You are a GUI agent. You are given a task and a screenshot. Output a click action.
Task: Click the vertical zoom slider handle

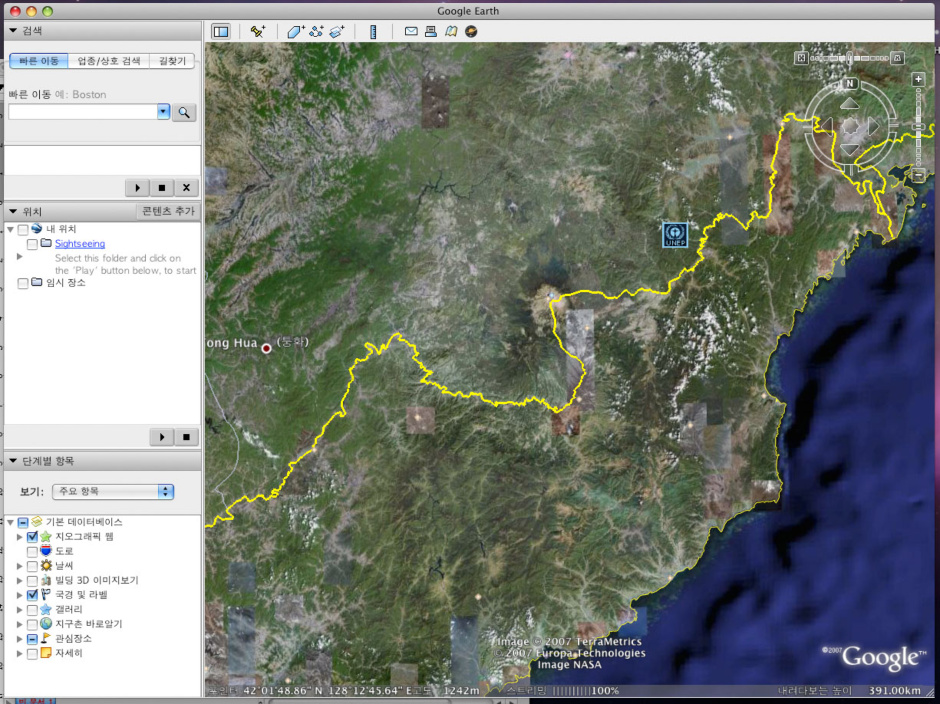click(x=918, y=126)
